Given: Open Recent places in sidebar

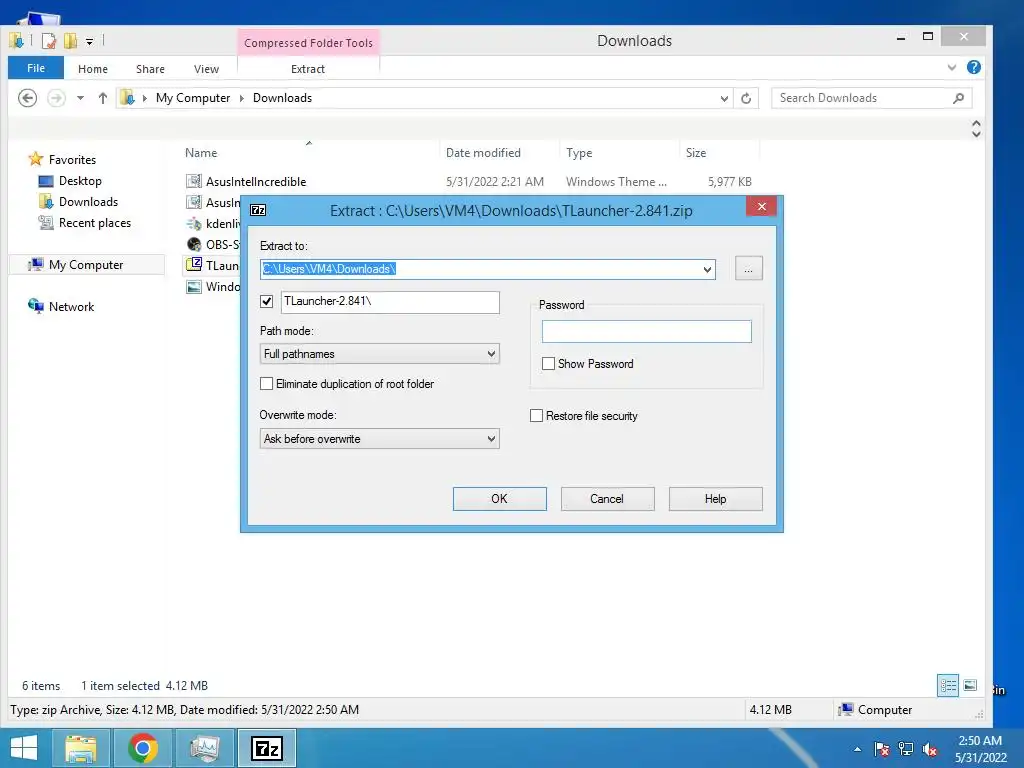Looking at the screenshot, I should tap(85, 223).
